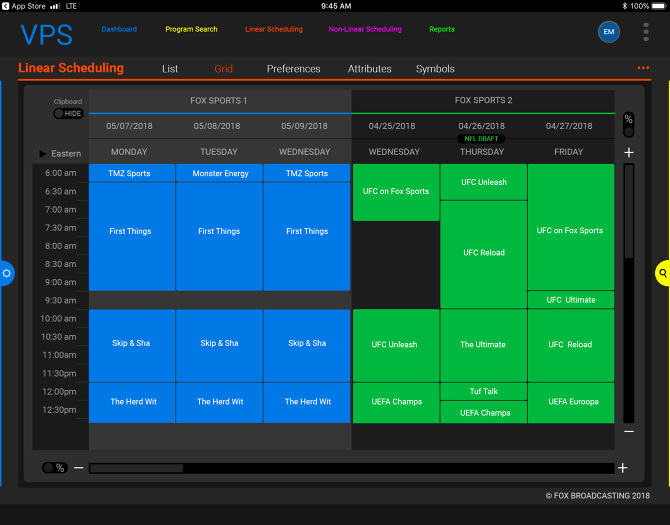Select the UEFA Euroopa block
This screenshot has height=525, width=670.
coord(571,403)
